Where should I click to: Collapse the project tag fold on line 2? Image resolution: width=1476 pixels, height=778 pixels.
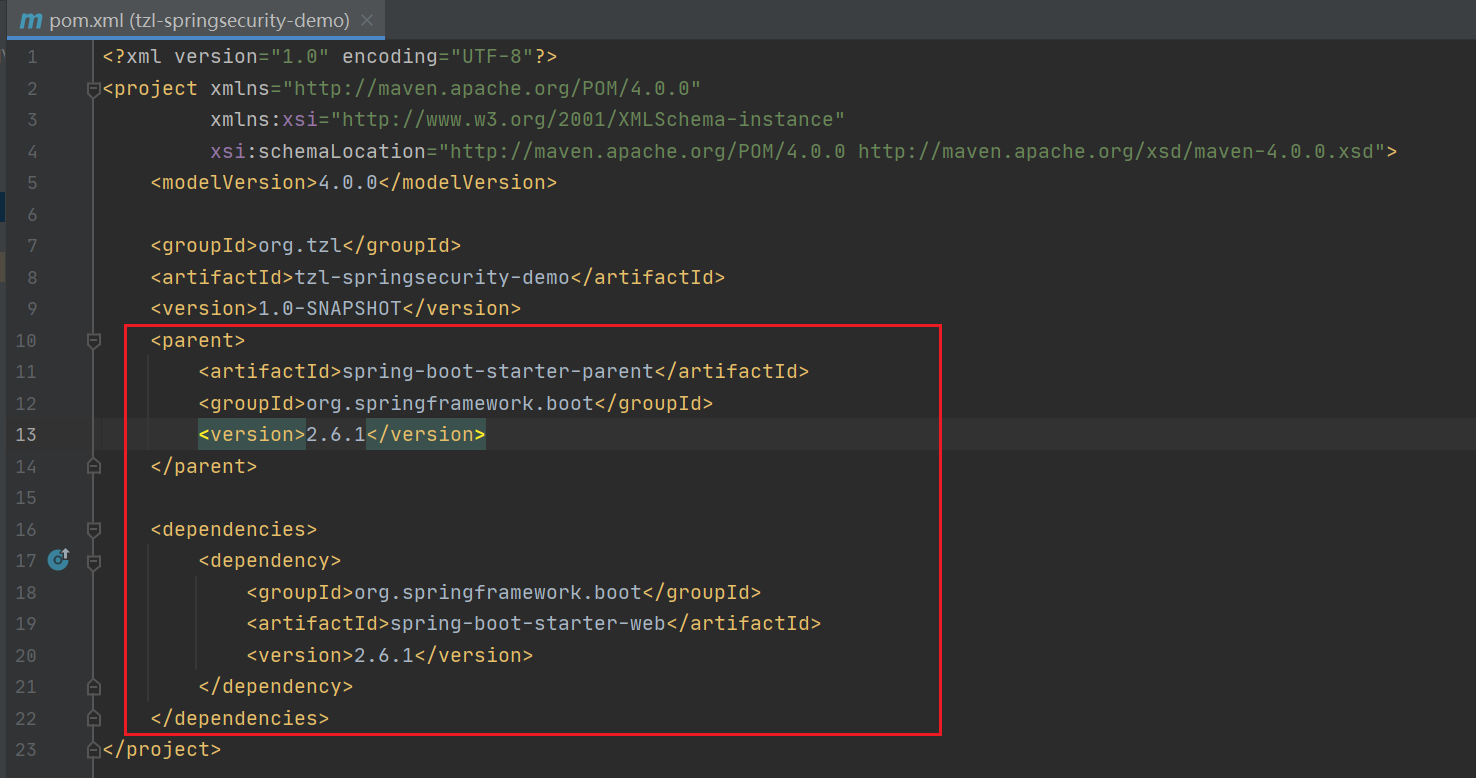point(94,89)
